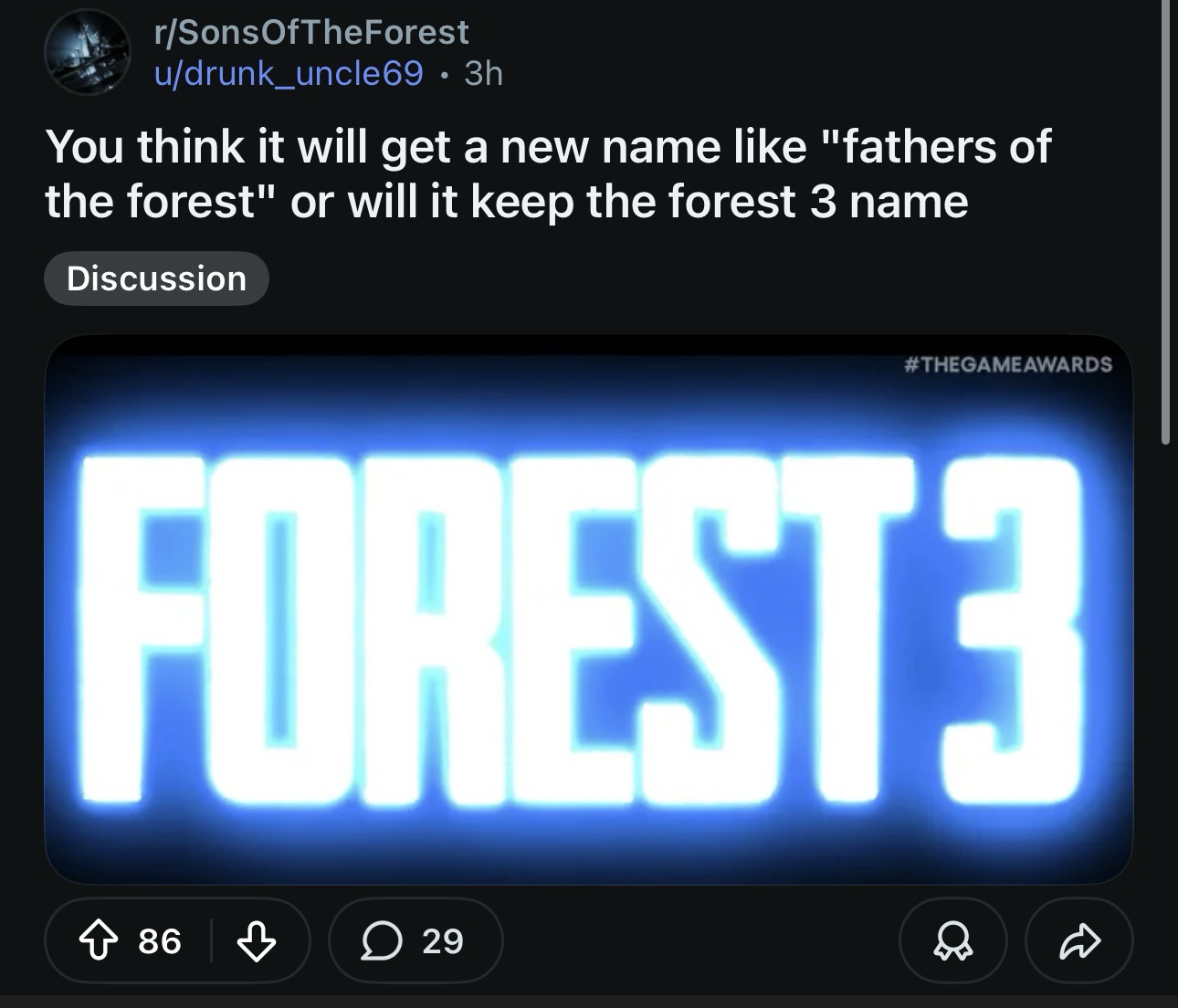The image size is (1178, 1008).
Task: Give an award to this post
Action: pos(952,940)
